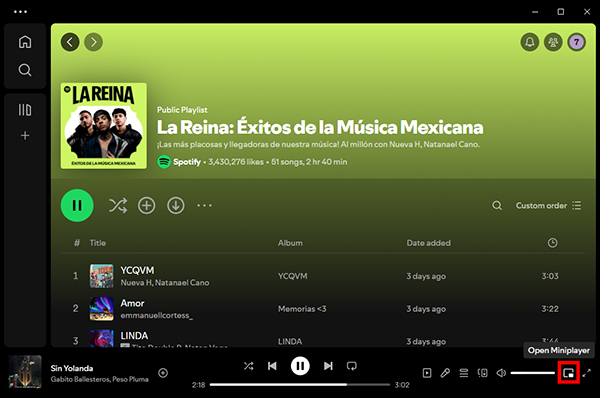Open artist Nueva H, Natanael Cano link
The image size is (600, 398).
click(165, 283)
